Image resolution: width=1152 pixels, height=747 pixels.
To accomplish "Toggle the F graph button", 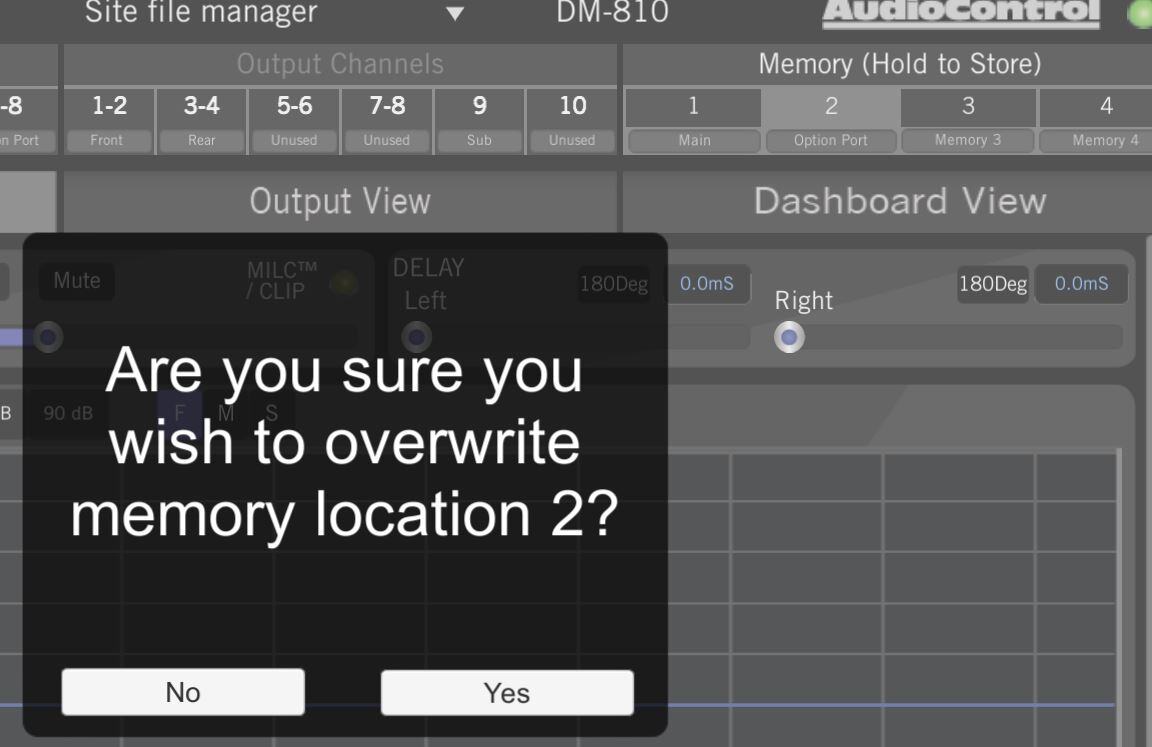I will (x=179, y=413).
